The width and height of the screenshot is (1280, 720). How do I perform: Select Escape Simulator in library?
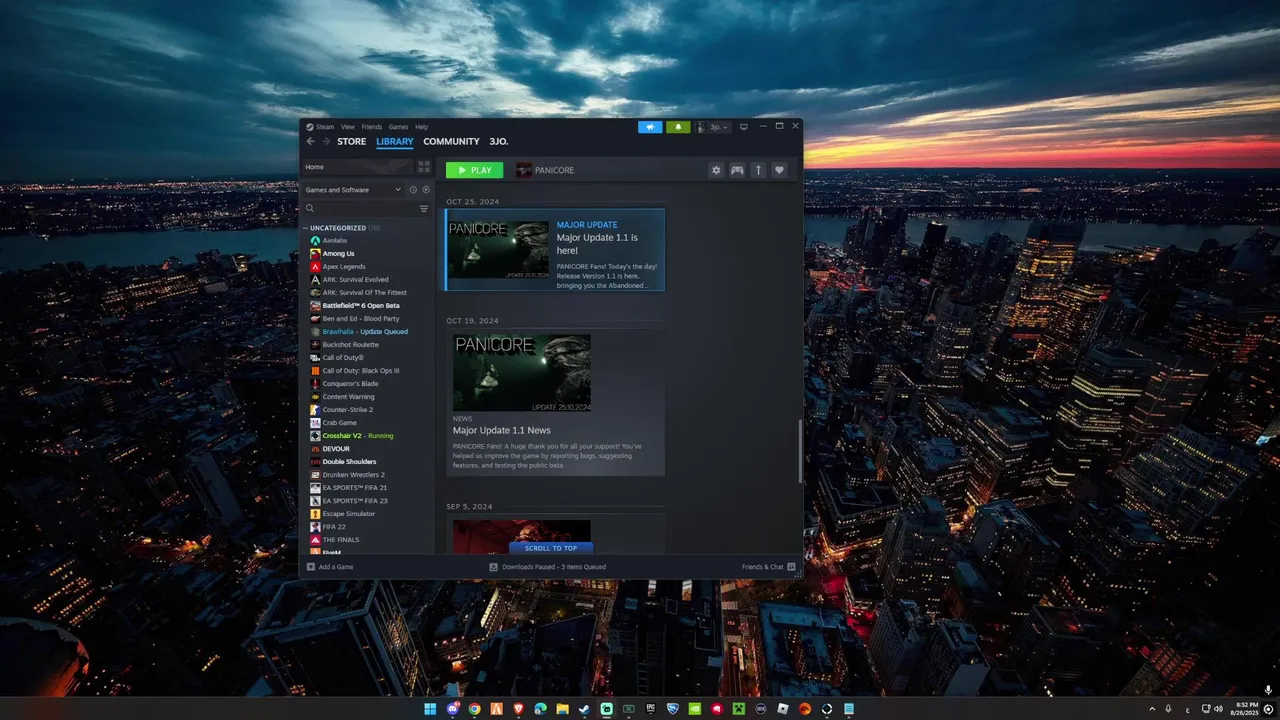click(349, 514)
